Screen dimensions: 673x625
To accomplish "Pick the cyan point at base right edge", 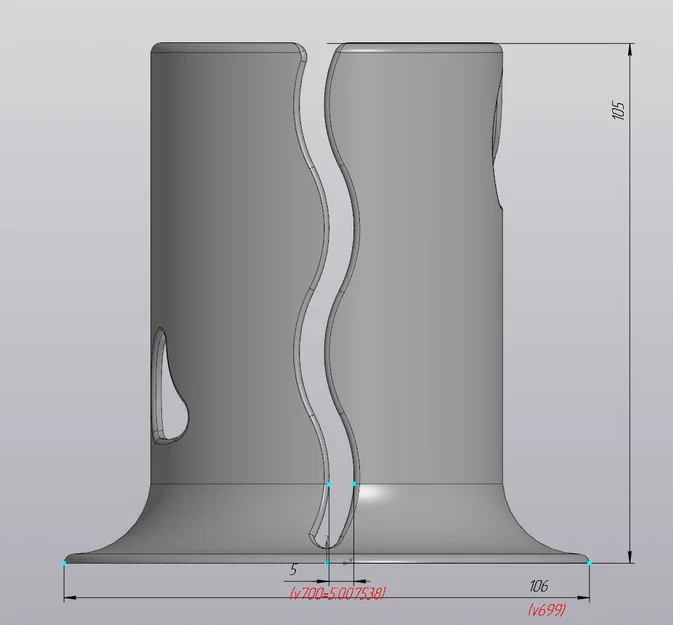I will point(589,563).
